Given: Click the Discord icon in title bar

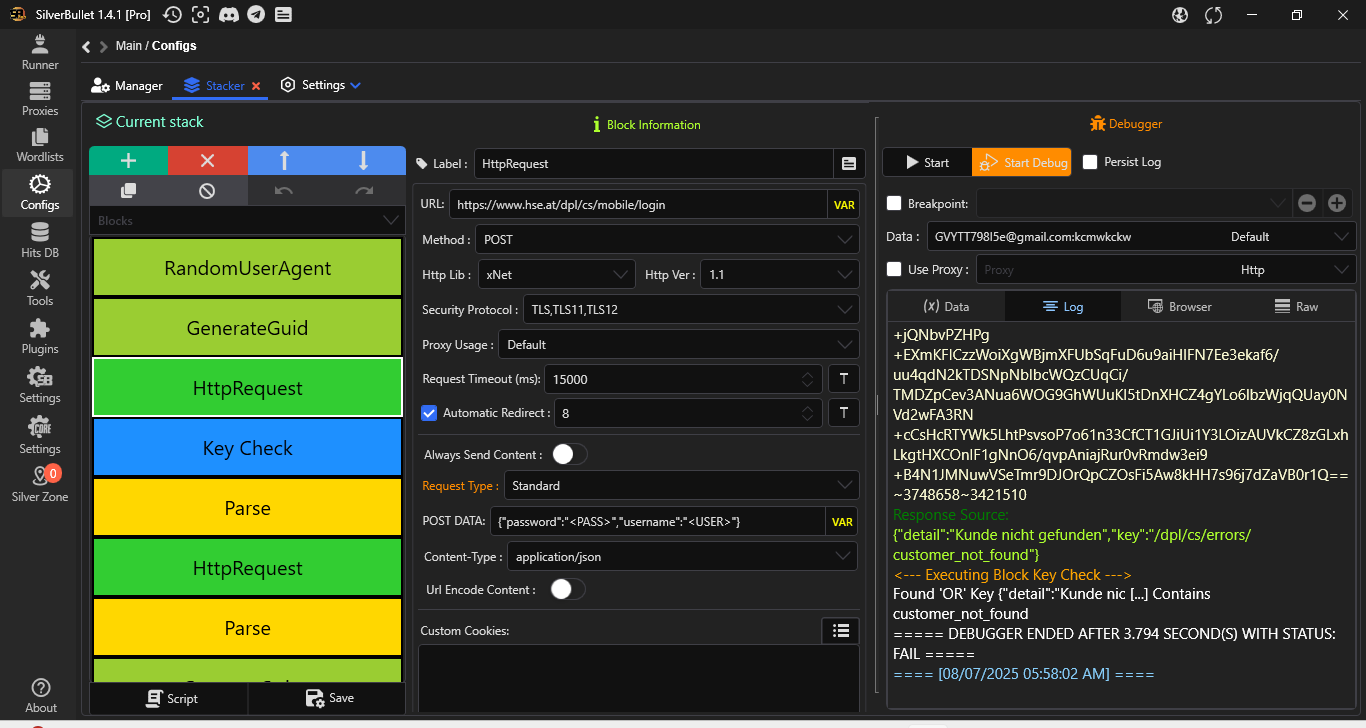Looking at the screenshot, I should (229, 14).
